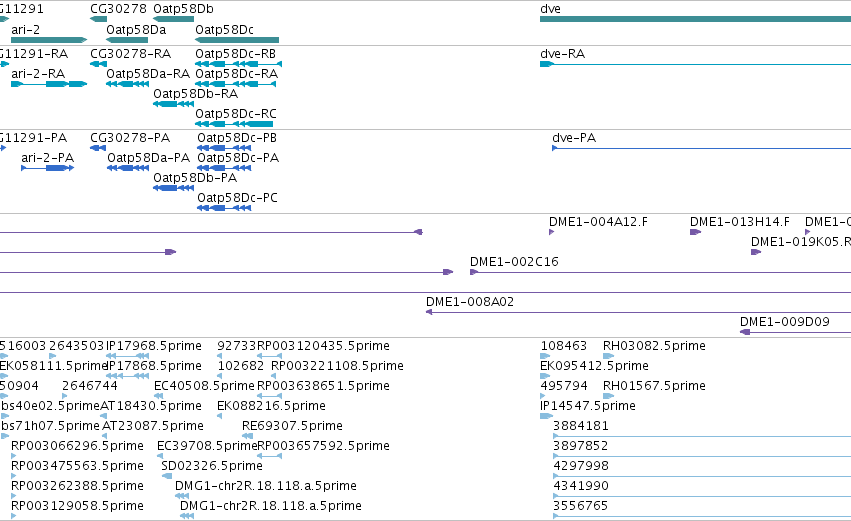Click the Oatp58Dc-PC protein label
Viewport: 851px width, 521px height.
pos(237,198)
